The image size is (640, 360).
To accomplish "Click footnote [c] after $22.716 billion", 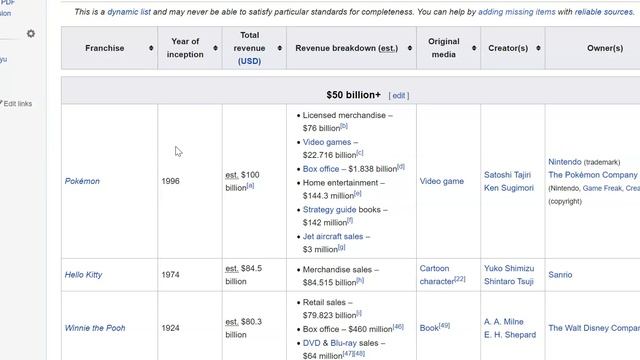I will 360,153.
